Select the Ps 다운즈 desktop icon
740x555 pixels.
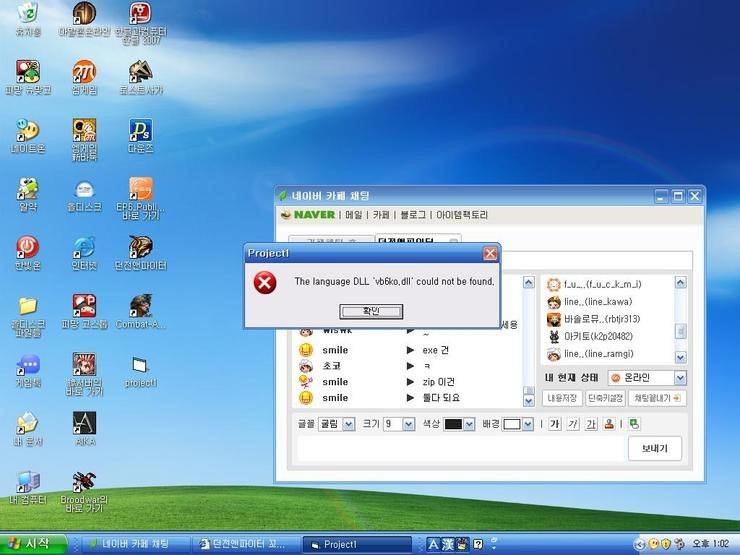[x=141, y=136]
